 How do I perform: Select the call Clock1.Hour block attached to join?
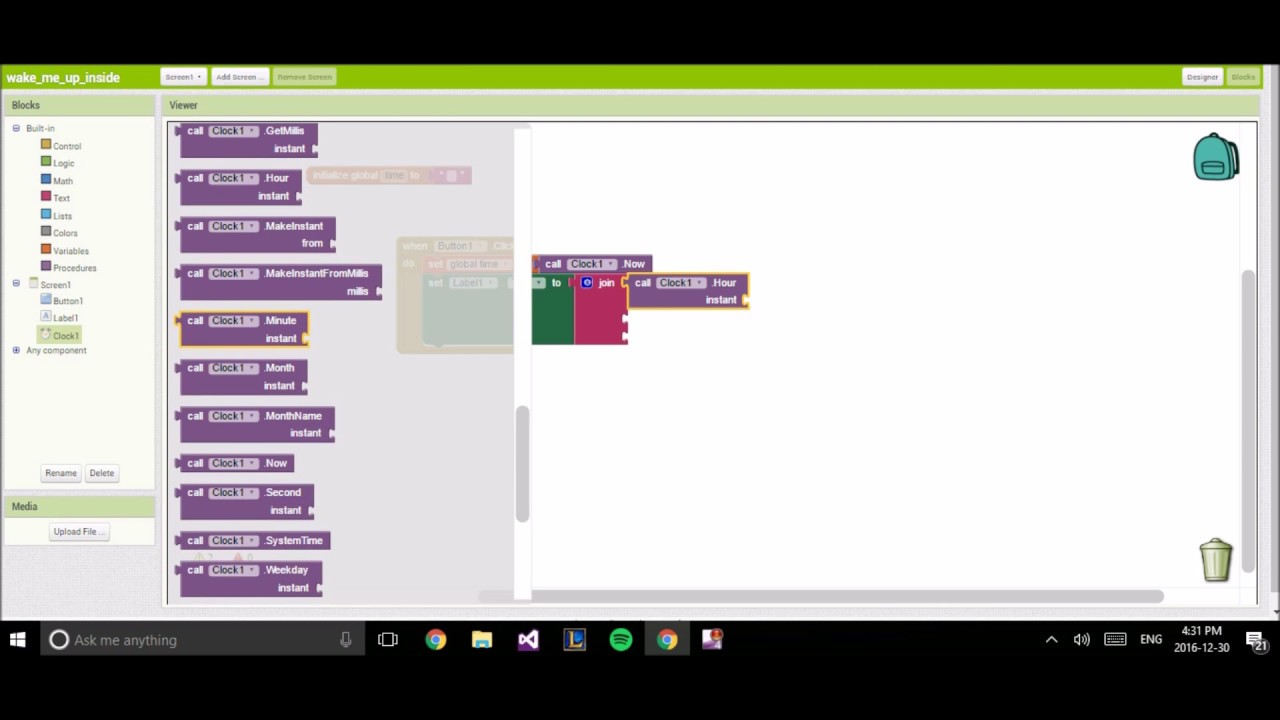point(688,291)
